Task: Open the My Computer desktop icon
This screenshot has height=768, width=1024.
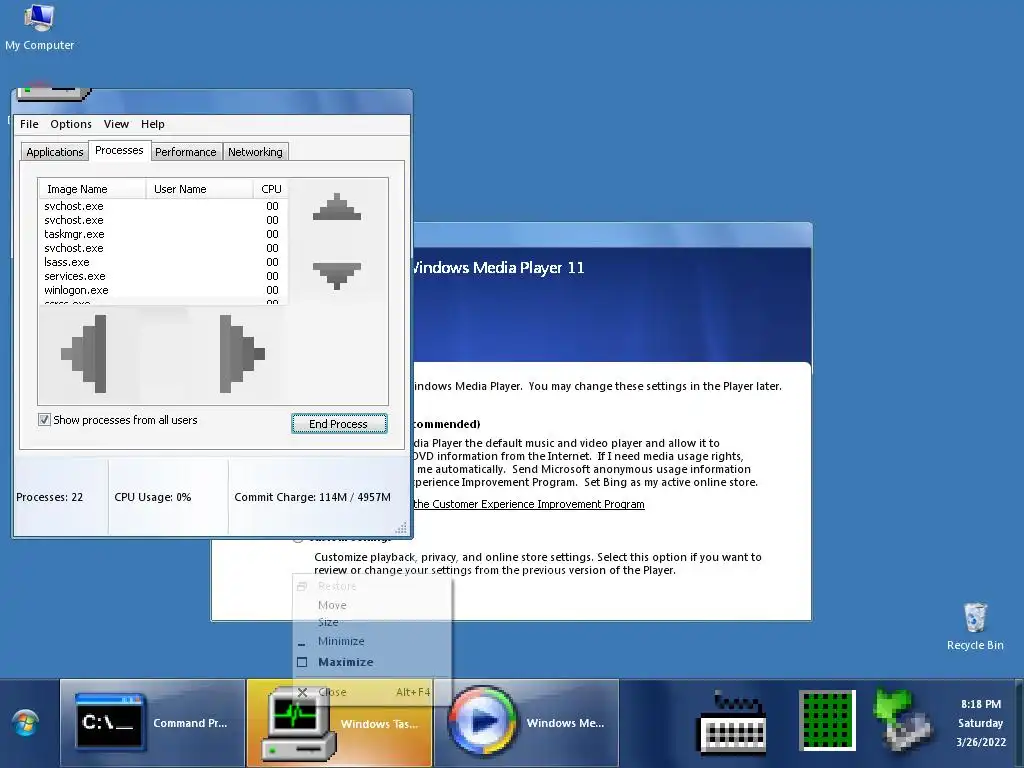Action: pyautogui.click(x=39, y=27)
